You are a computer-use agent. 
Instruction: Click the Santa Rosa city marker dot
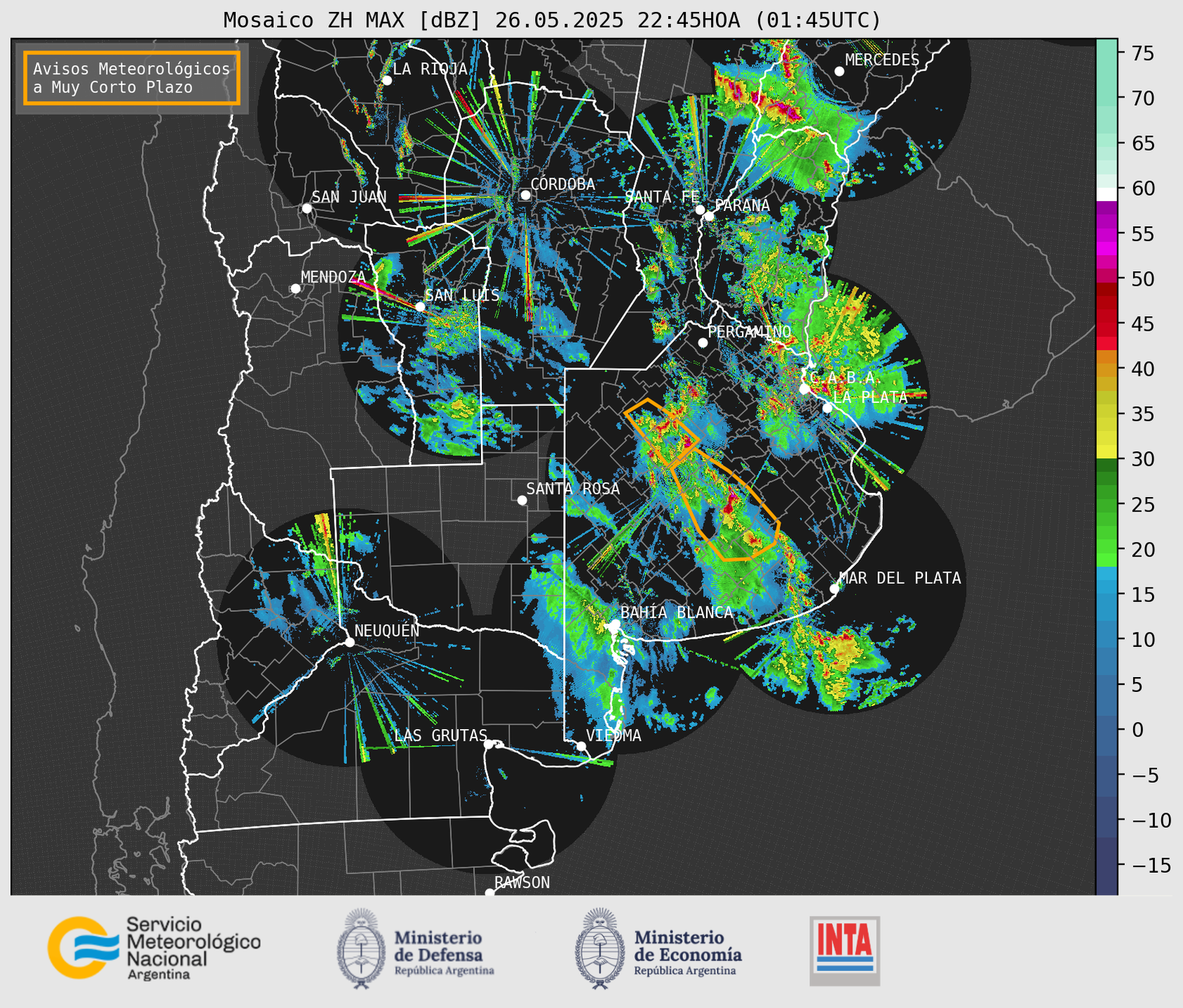pyautogui.click(x=522, y=500)
